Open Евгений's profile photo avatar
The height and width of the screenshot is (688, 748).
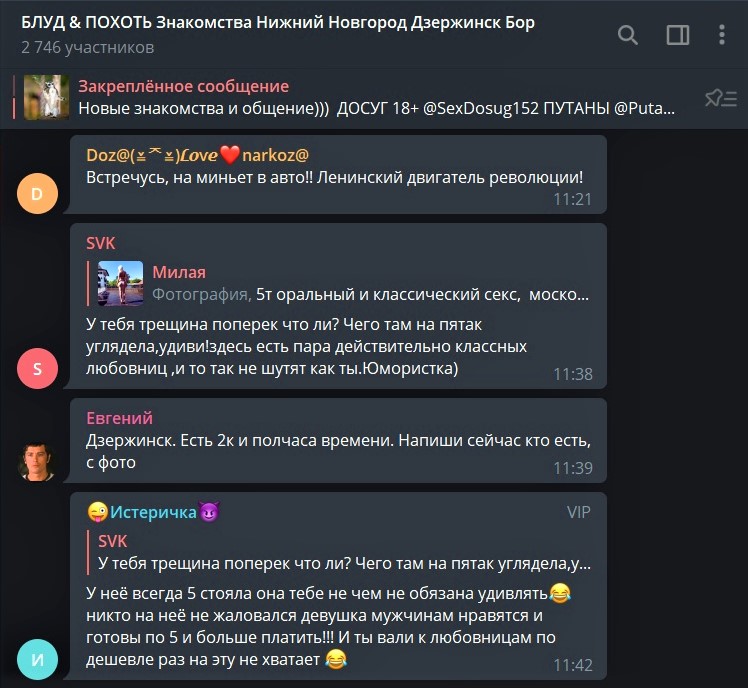point(37,462)
